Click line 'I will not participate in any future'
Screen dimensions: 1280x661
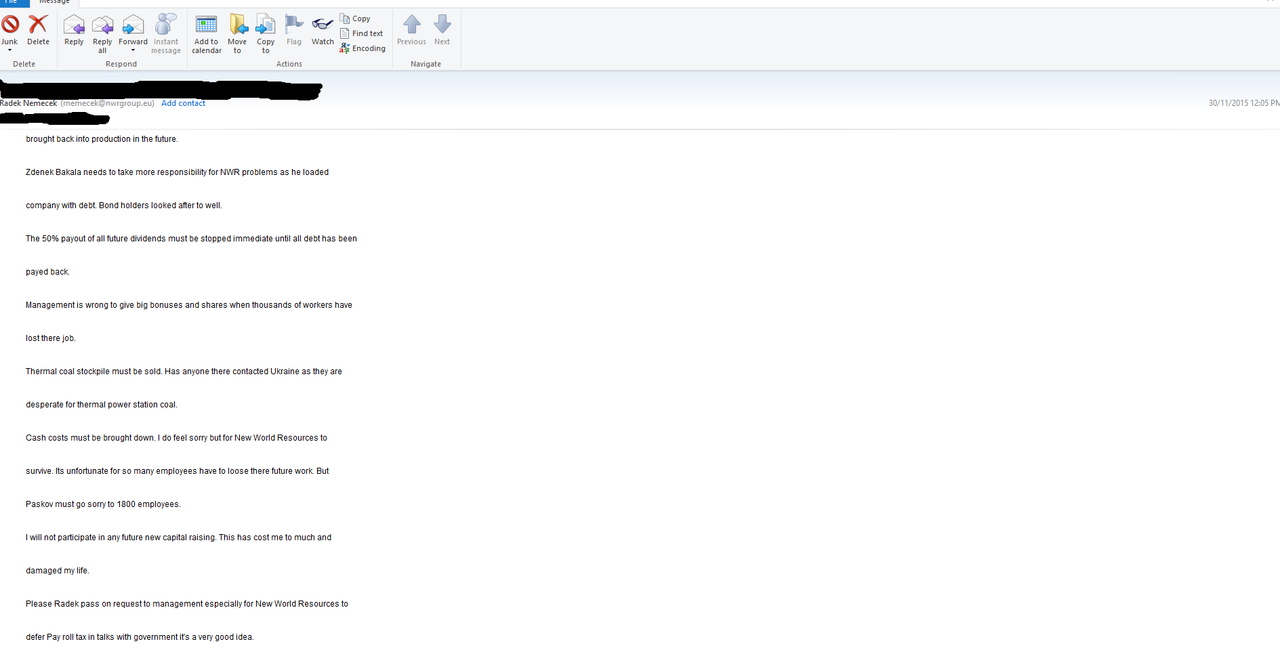tap(178, 537)
